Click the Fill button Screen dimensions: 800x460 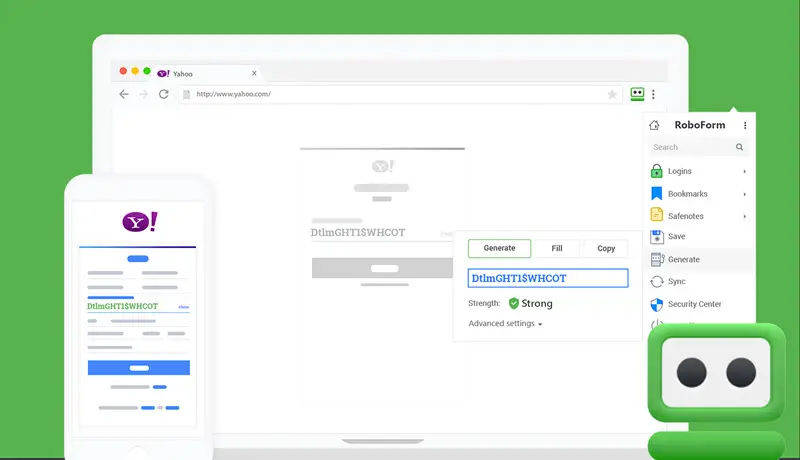click(557, 248)
